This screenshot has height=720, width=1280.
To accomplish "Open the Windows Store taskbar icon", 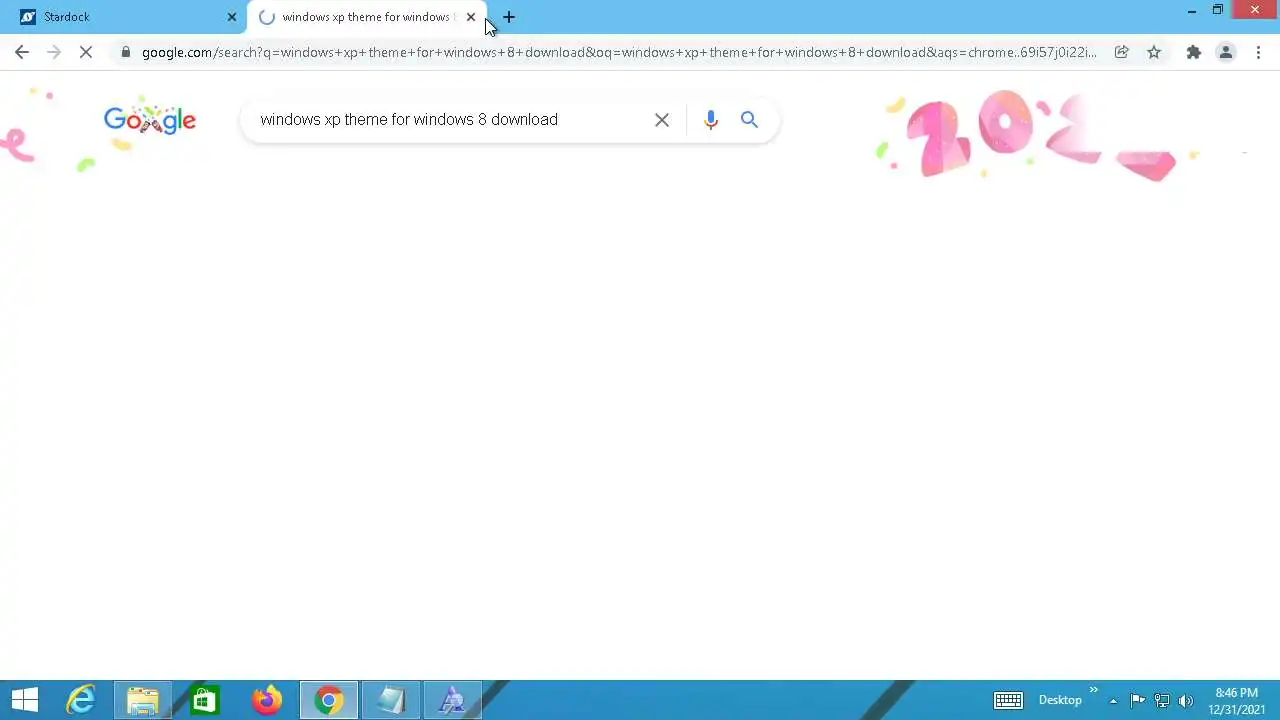I will pos(205,700).
